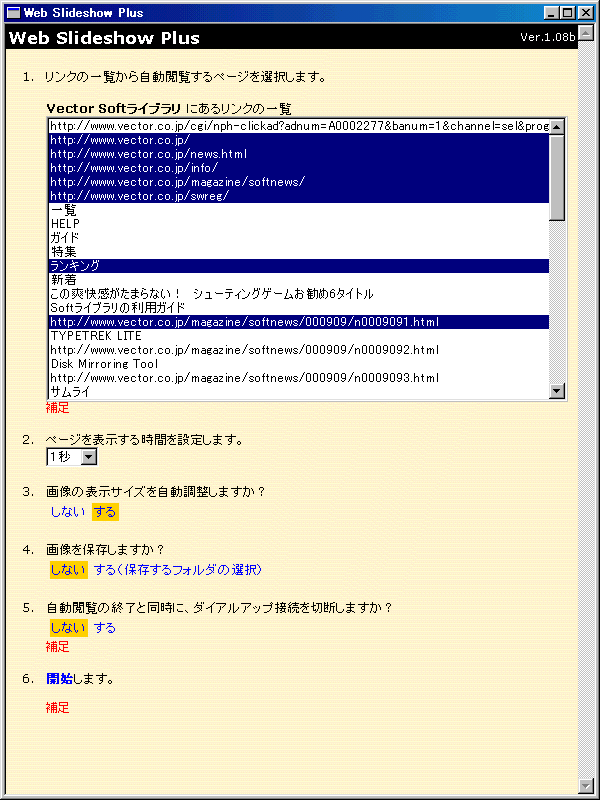600x800 pixels.
Task: Select the Disk Mirroring Tool entry
Action: coord(299,364)
